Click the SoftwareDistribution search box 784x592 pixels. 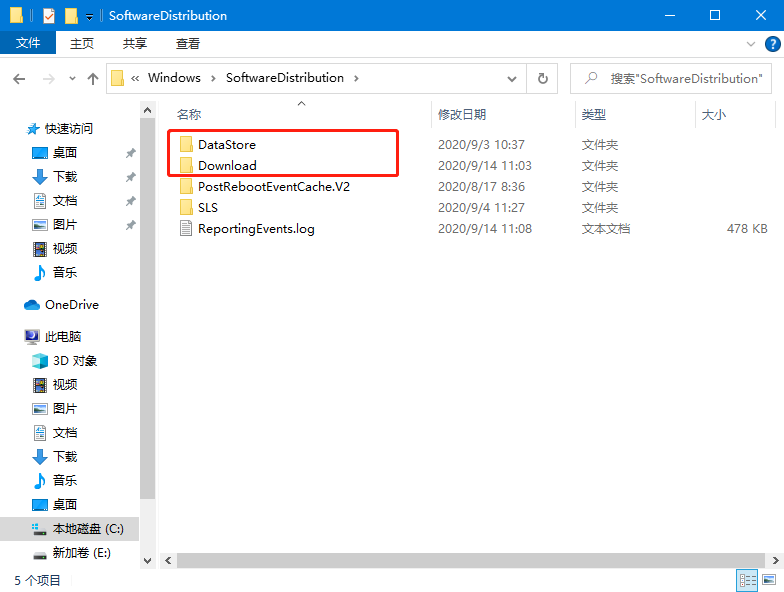[670, 78]
